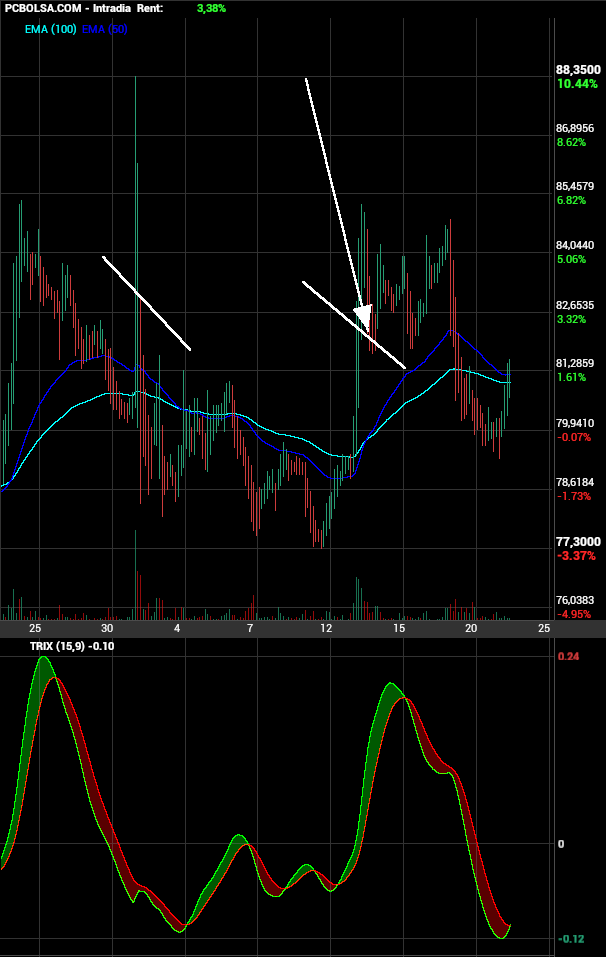The width and height of the screenshot is (606, 957).
Task: Click date 7 on the time axis
Action: pos(250,628)
